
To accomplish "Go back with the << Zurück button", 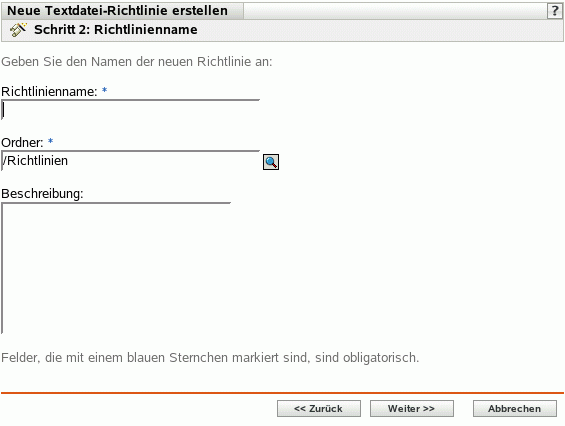I will pyautogui.click(x=319, y=408).
